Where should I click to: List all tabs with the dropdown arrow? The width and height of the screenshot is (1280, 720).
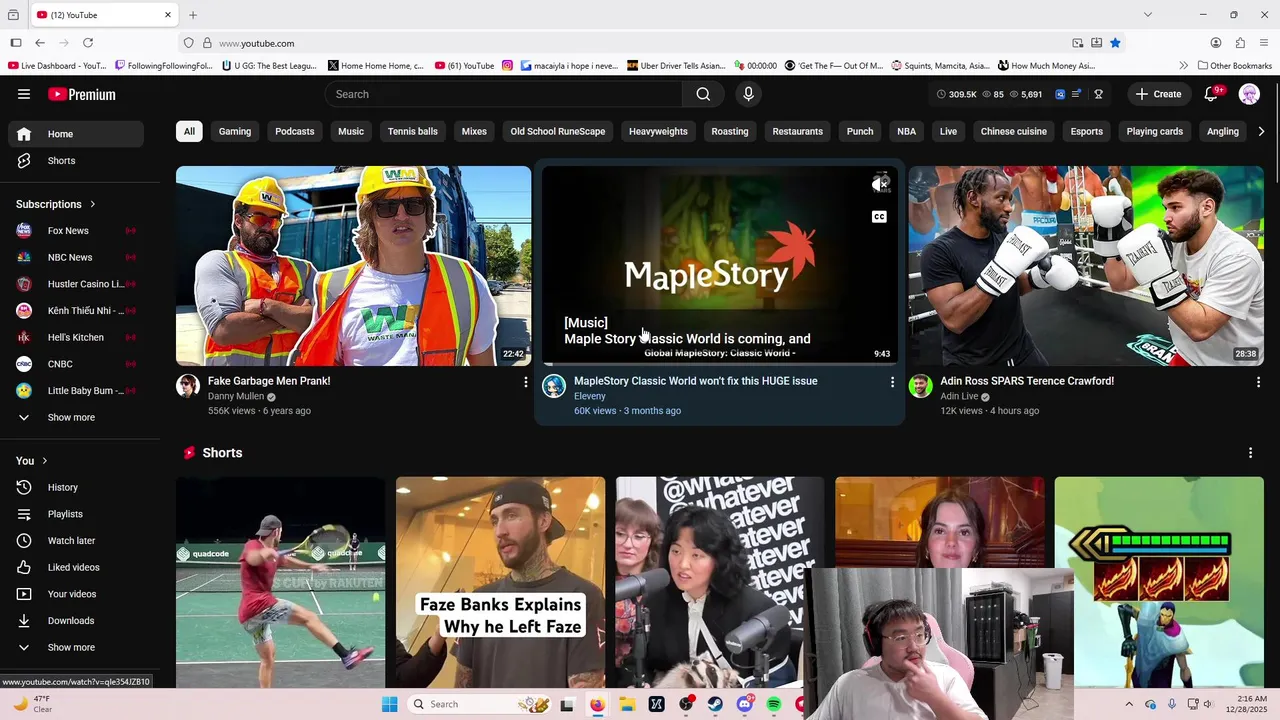tap(1148, 15)
